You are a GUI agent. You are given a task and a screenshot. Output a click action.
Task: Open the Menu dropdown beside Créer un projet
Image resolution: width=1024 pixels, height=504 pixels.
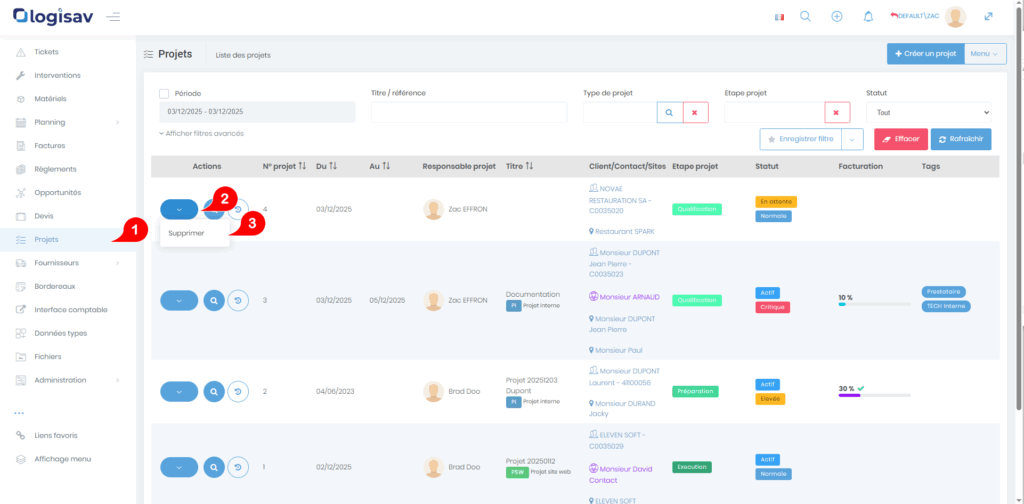click(985, 54)
